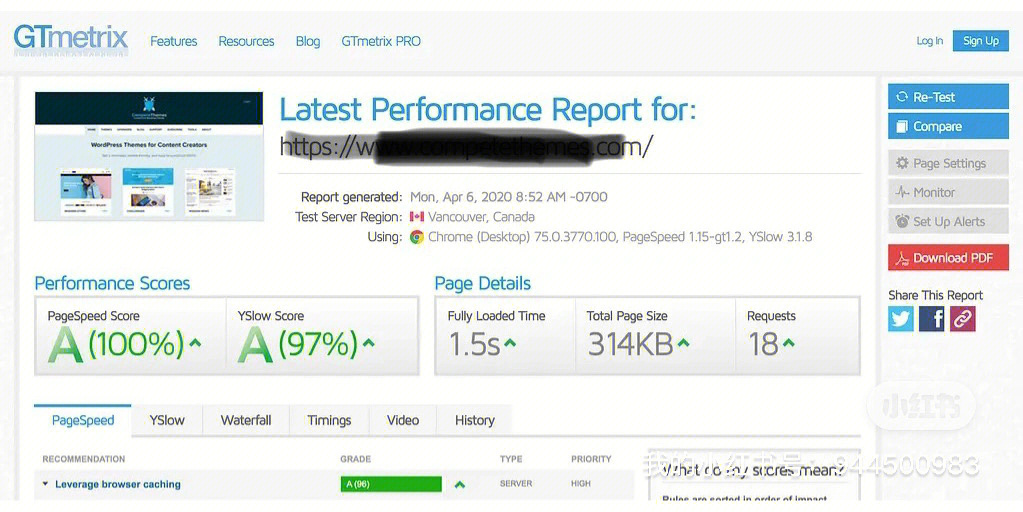
Task: Re-Test the page performance
Action: (948, 97)
